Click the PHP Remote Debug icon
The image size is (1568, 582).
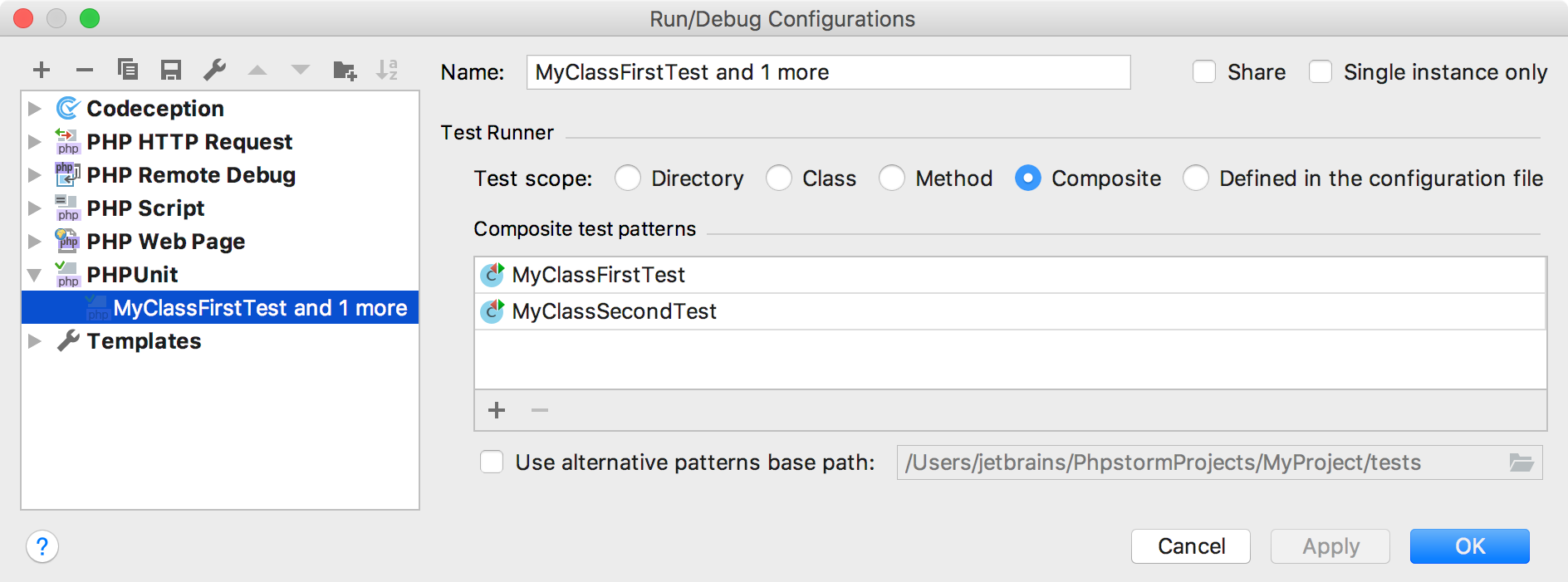click(x=67, y=174)
